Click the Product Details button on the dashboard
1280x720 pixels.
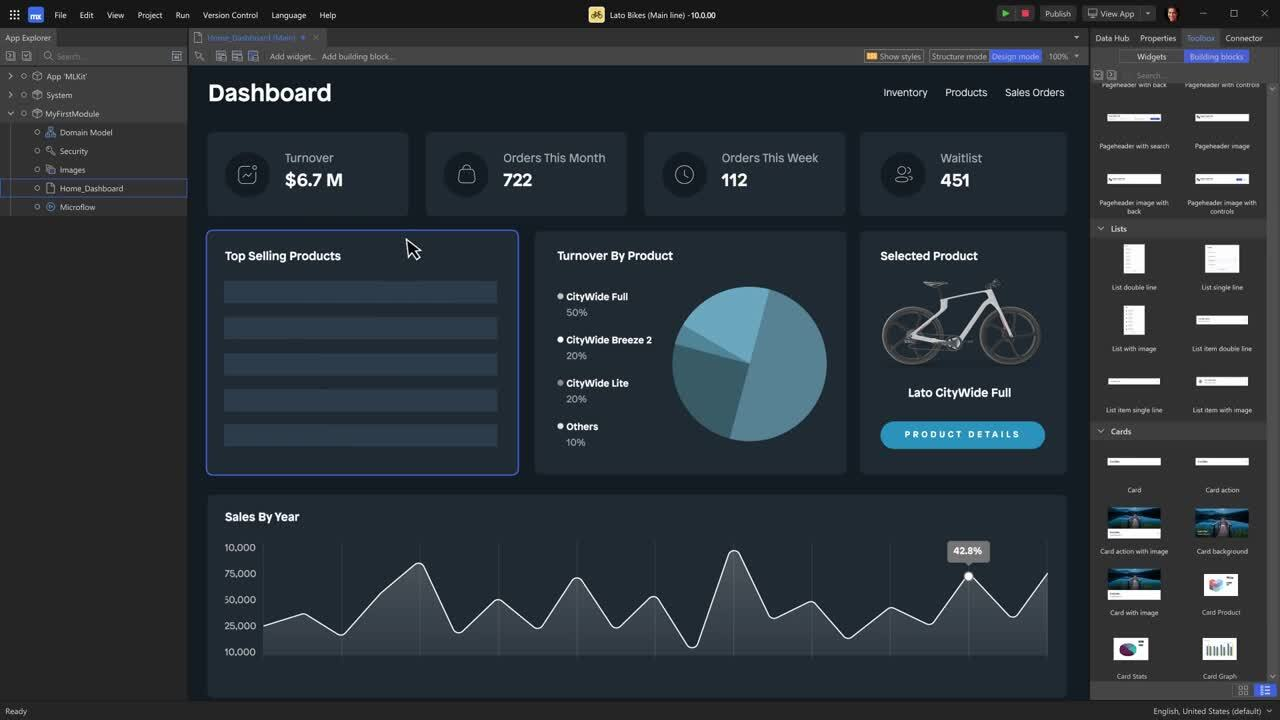962,435
